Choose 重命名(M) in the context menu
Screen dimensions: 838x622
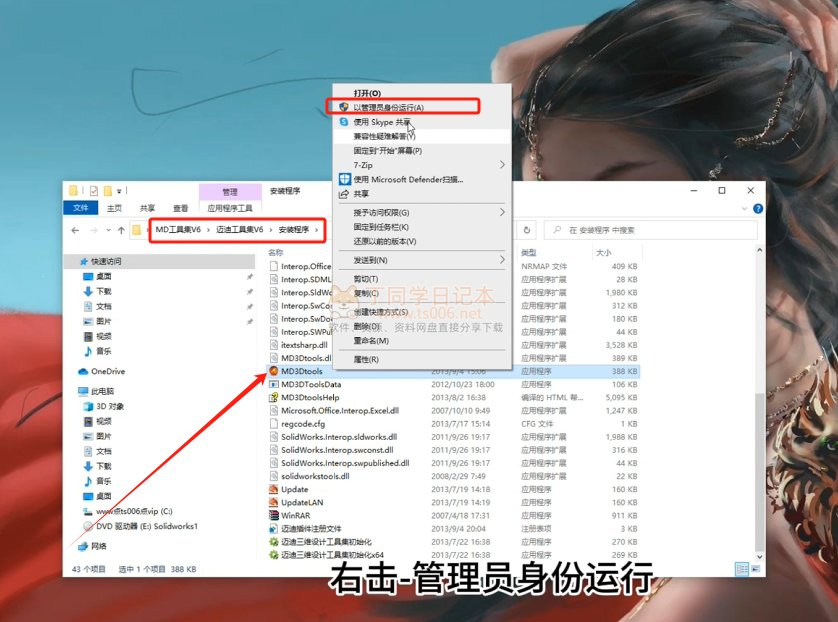(422, 341)
